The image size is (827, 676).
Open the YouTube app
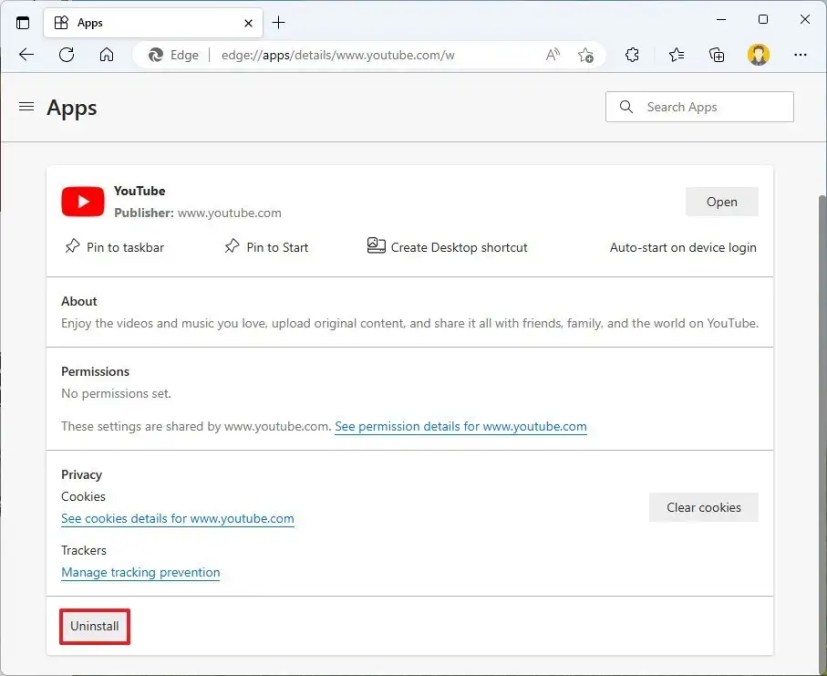coord(722,201)
